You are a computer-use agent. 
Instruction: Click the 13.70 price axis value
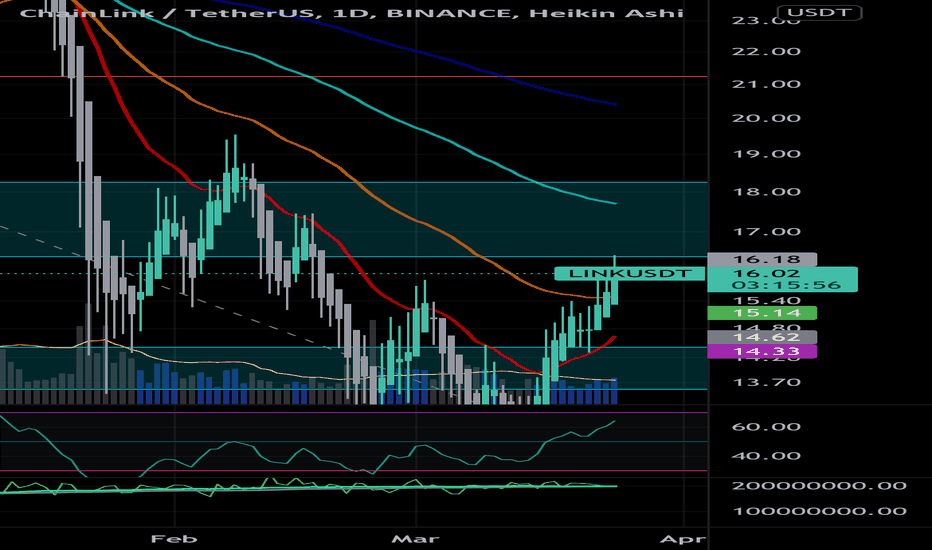click(766, 382)
